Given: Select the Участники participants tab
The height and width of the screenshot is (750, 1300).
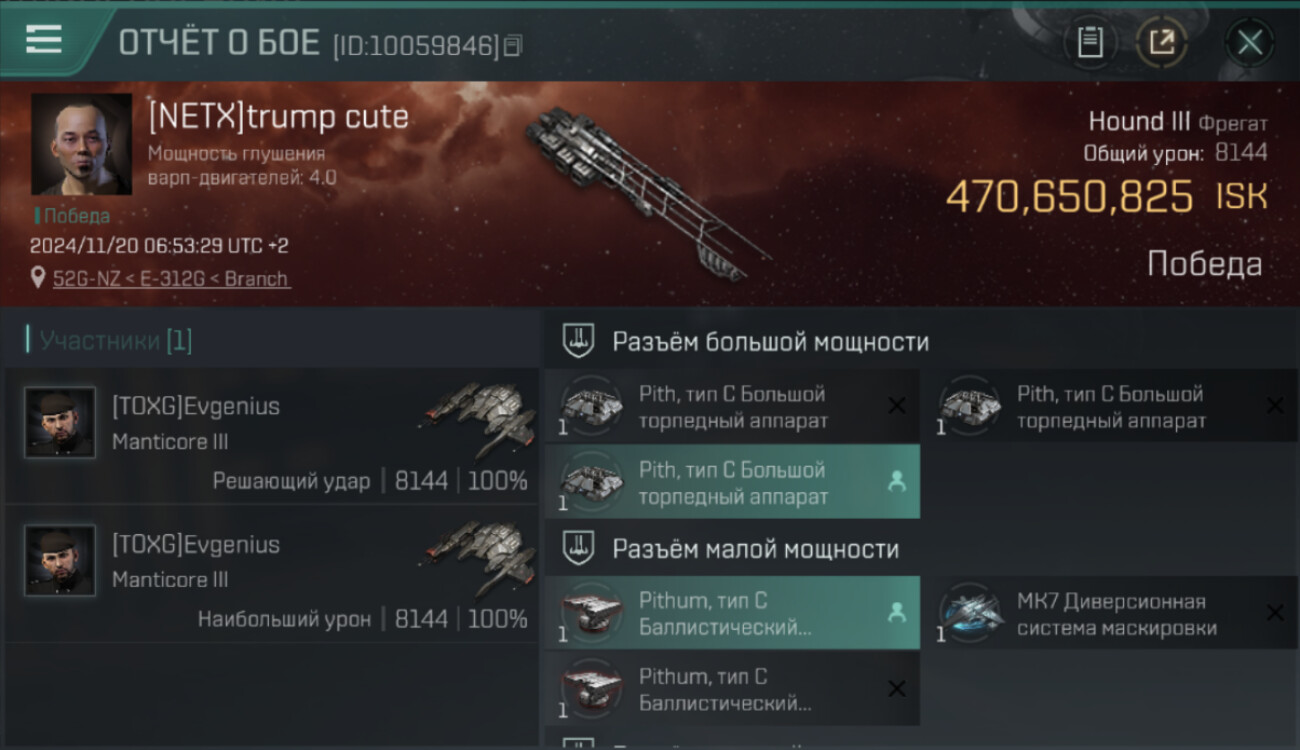Looking at the screenshot, I should 109,341.
